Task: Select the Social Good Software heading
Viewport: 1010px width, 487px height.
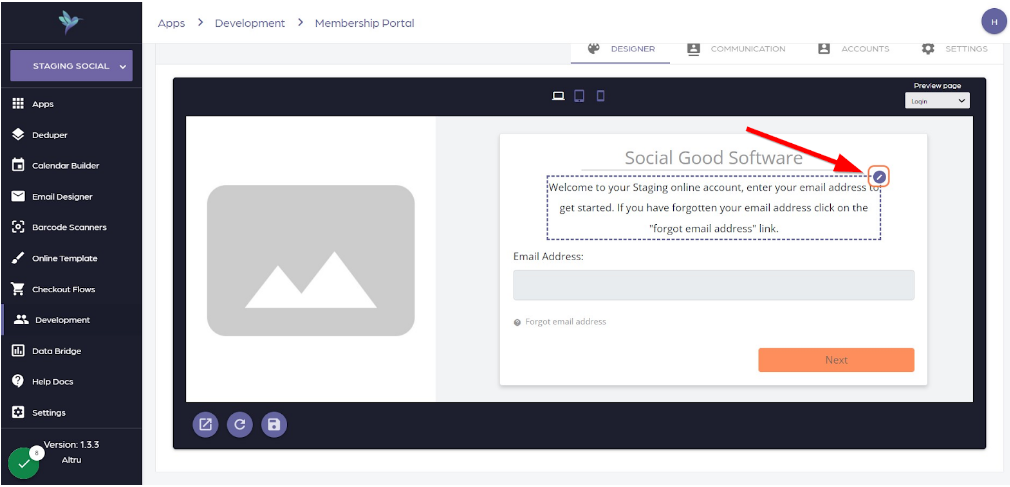Action: click(714, 157)
